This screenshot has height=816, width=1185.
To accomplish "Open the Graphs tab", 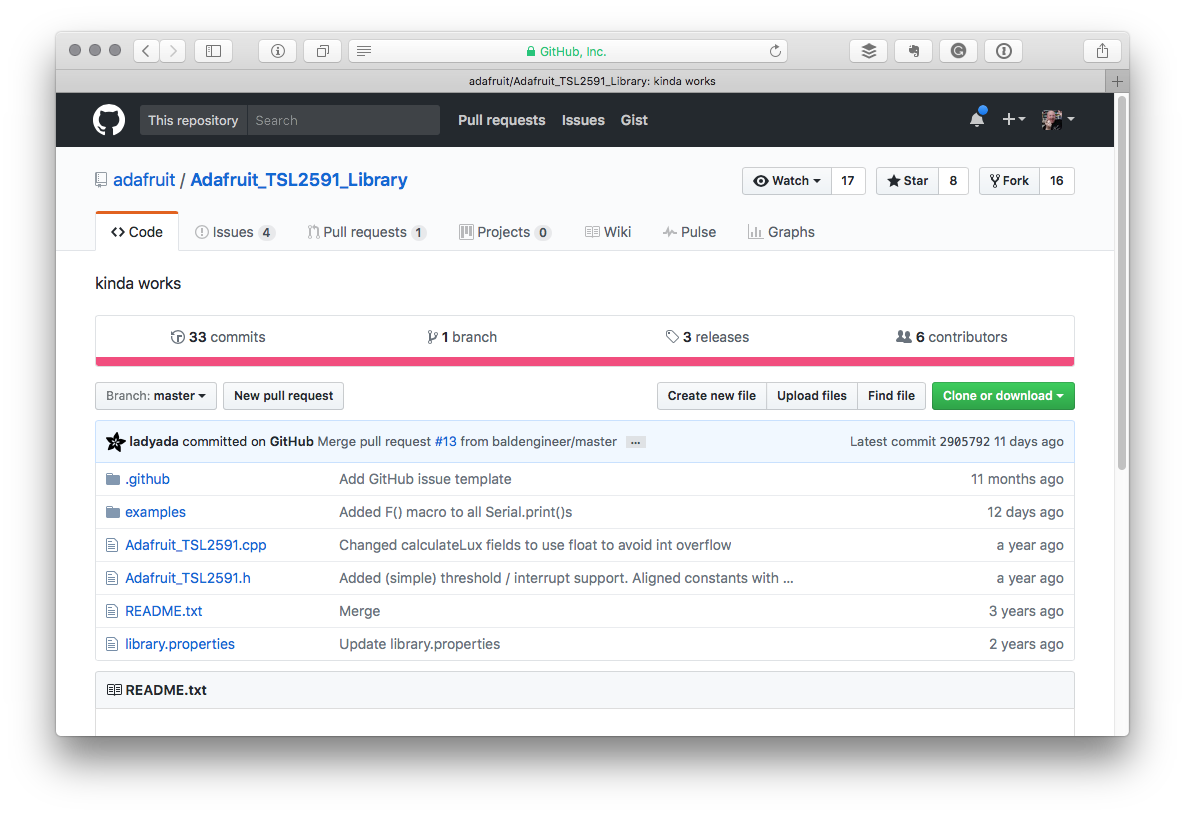I will tap(781, 232).
